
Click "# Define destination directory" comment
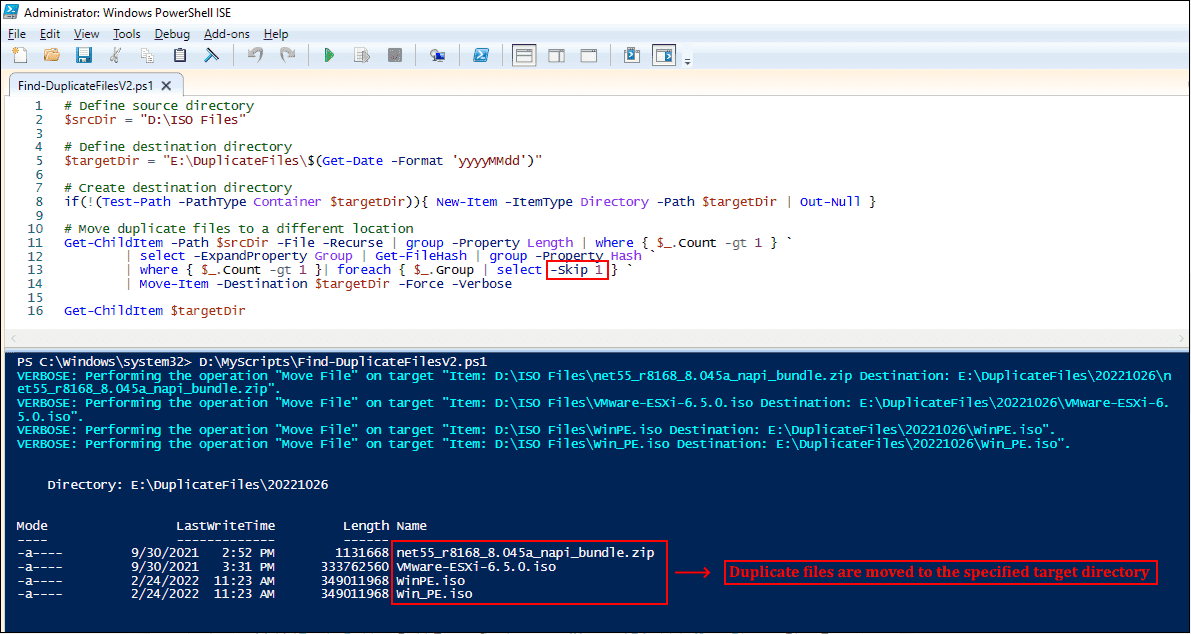point(178,147)
